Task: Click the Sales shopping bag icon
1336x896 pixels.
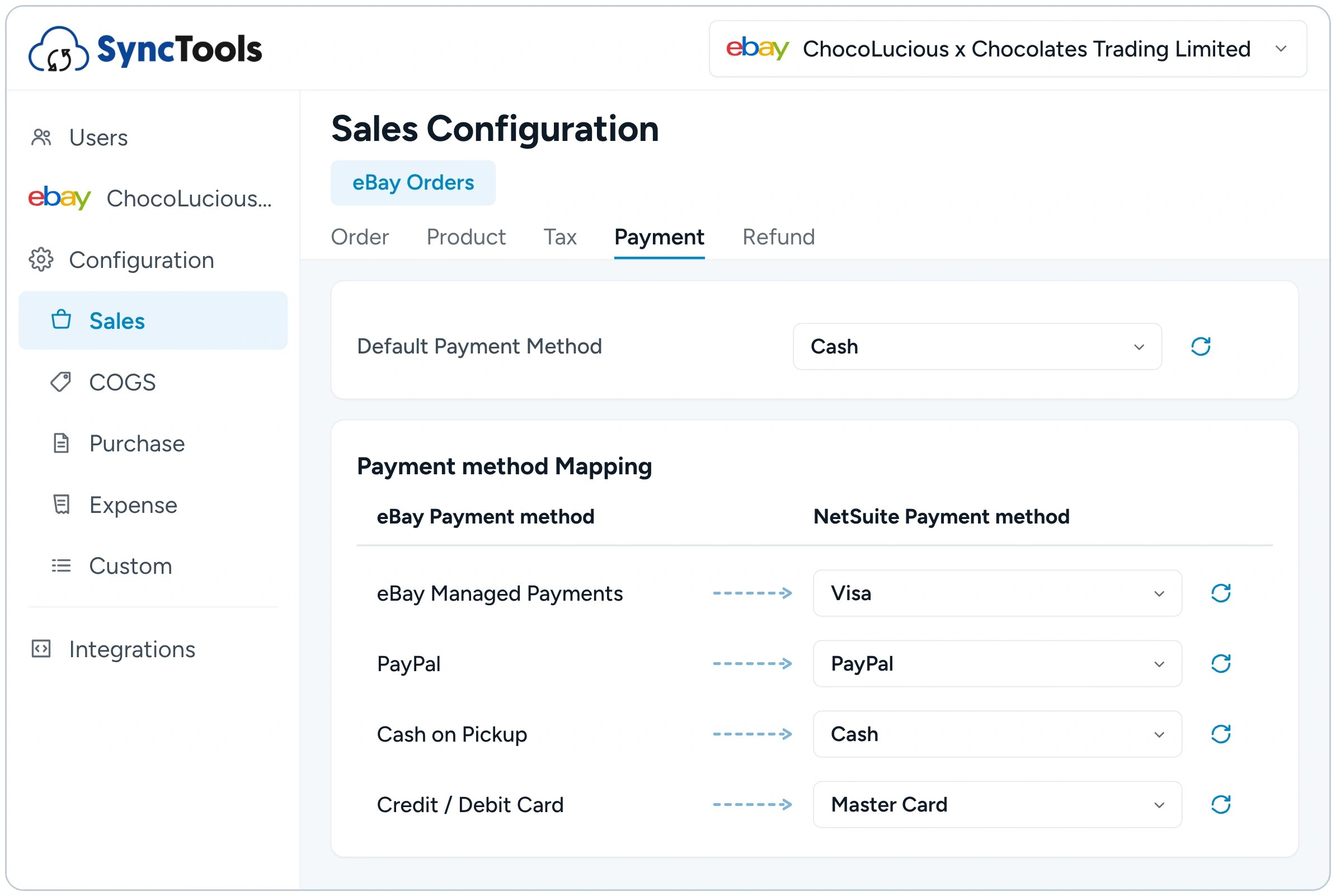Action: click(x=61, y=320)
